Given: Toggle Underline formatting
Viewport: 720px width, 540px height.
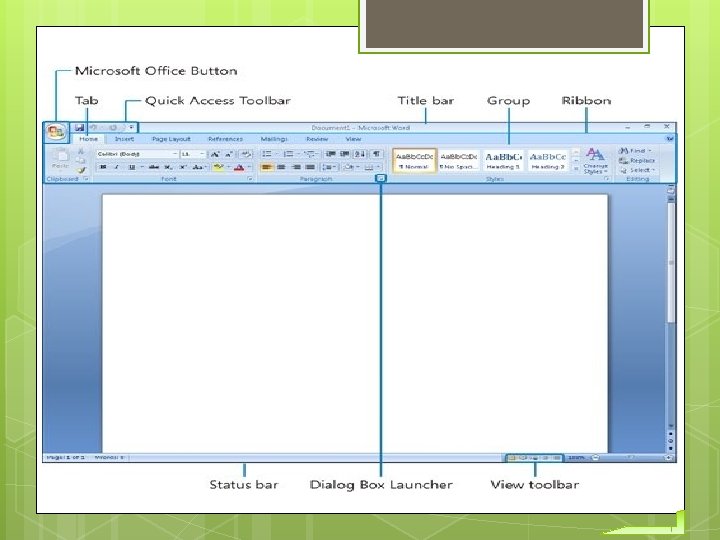Looking at the screenshot, I should (x=132, y=167).
